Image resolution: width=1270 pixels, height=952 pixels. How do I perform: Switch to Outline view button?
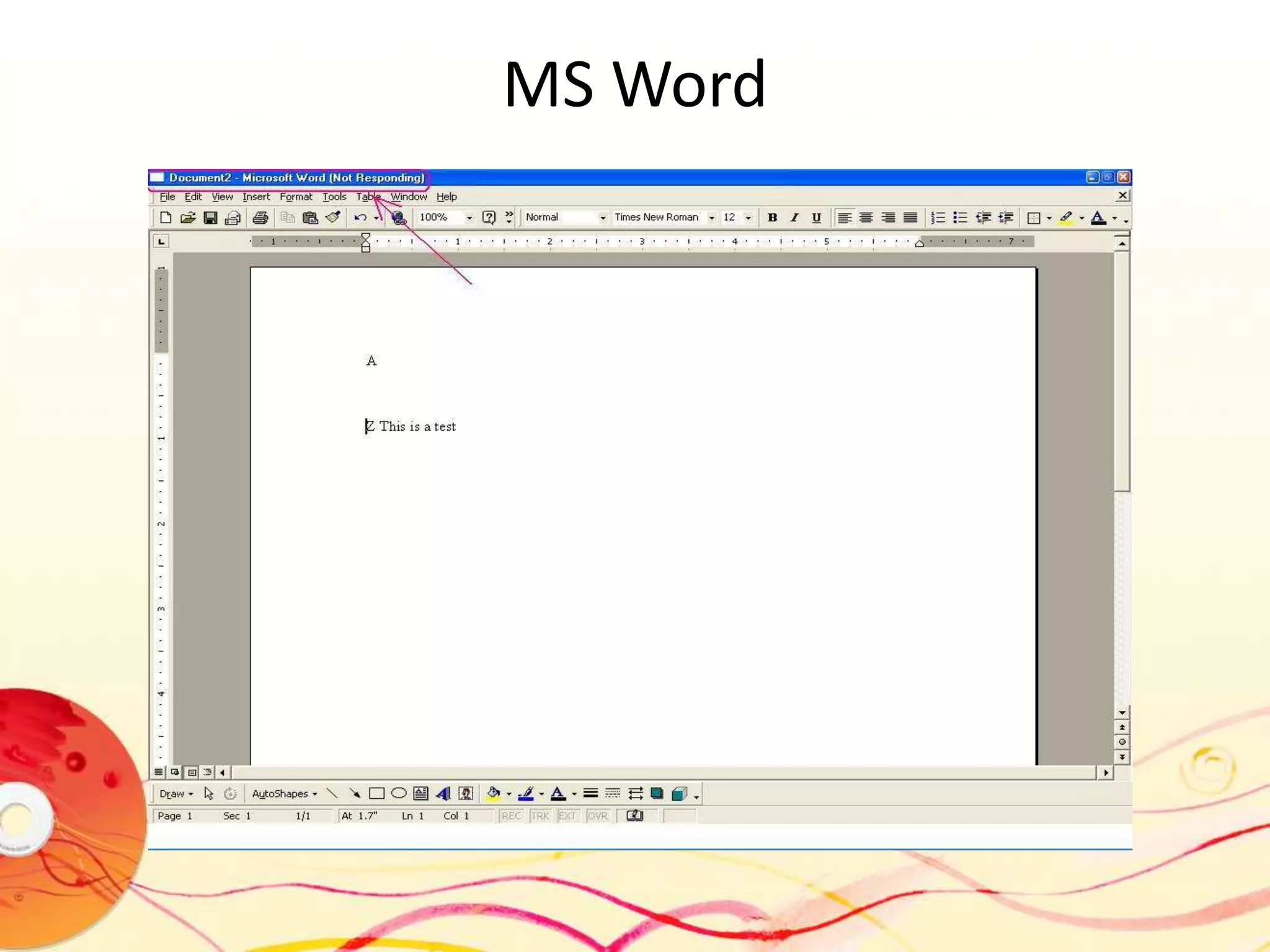[208, 772]
